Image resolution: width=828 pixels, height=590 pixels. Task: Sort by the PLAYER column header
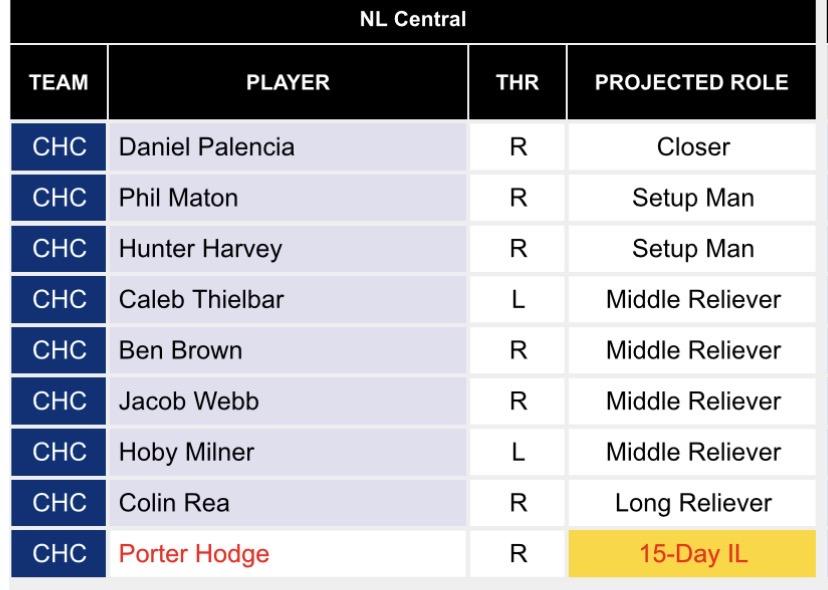(x=288, y=83)
